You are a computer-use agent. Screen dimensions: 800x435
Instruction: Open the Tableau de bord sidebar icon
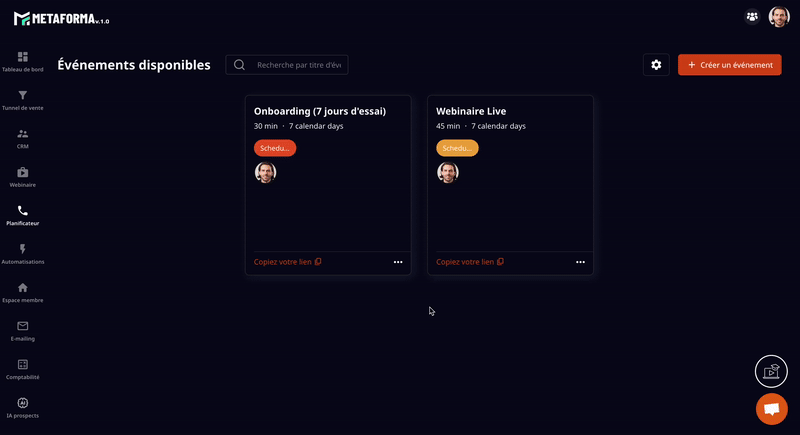point(22,58)
